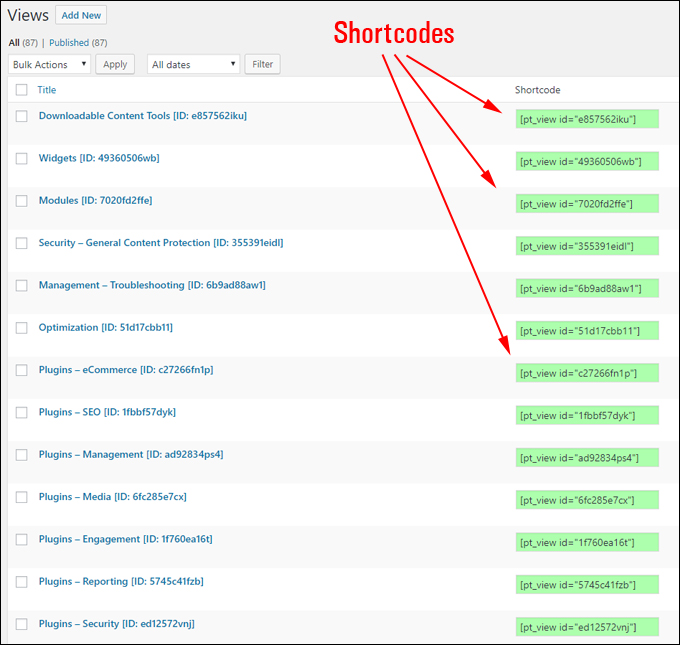This screenshot has width=680, height=645.
Task: Open the Plugins – Reporting view
Action: point(121,581)
